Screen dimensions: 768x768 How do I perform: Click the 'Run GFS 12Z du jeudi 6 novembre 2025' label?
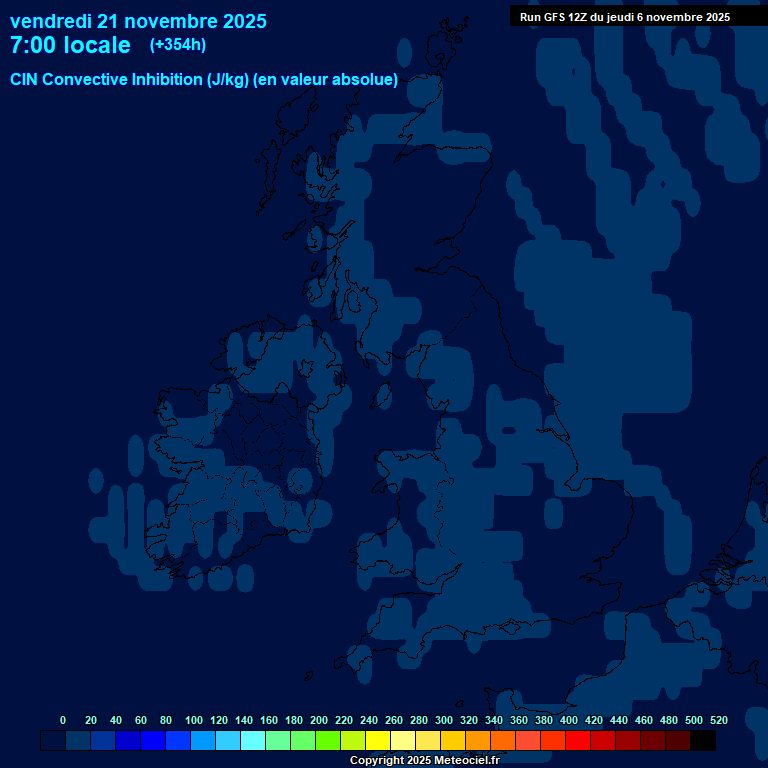click(x=624, y=17)
